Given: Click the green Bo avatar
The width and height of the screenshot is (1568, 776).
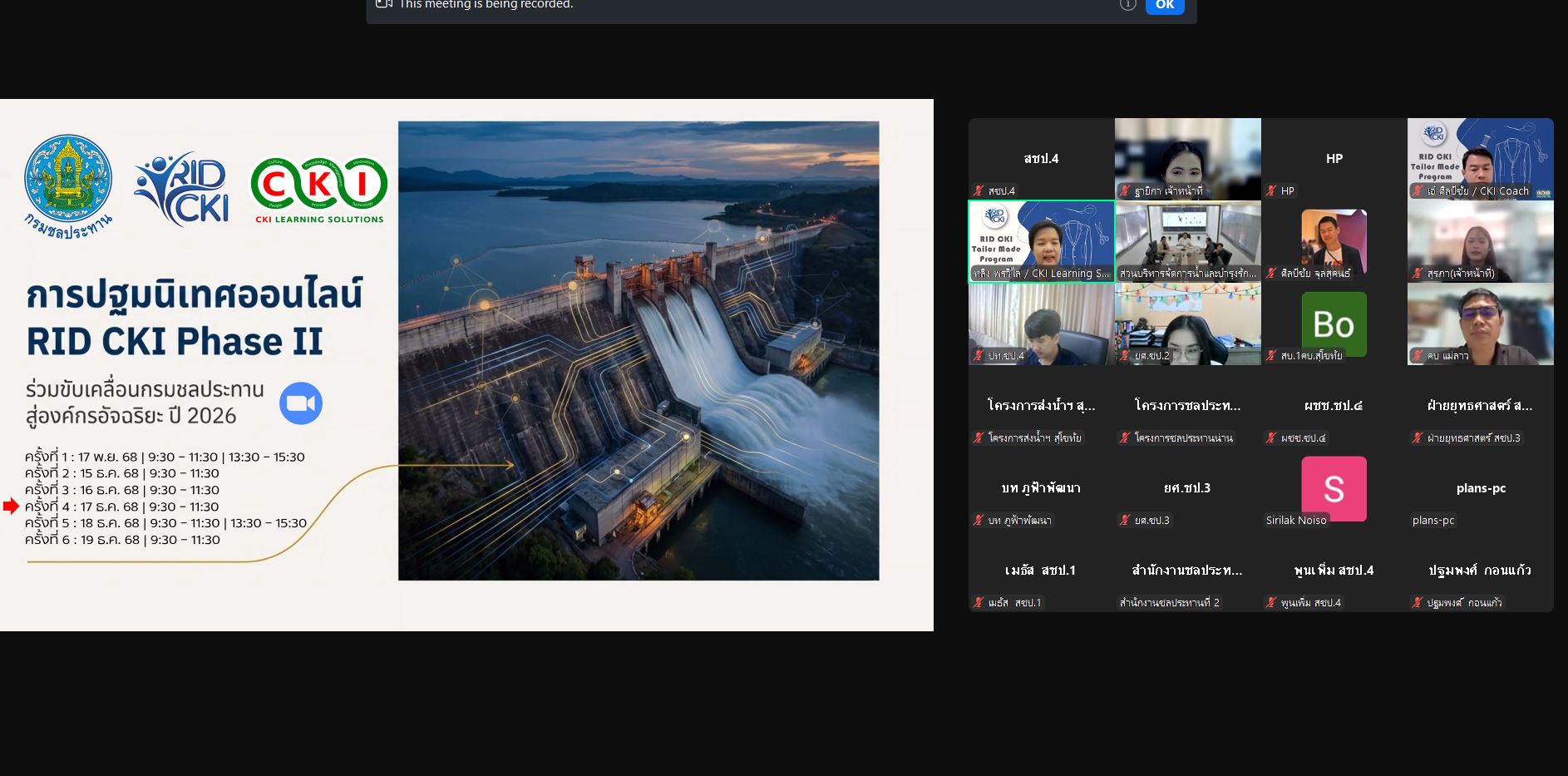Looking at the screenshot, I should 1334,324.
